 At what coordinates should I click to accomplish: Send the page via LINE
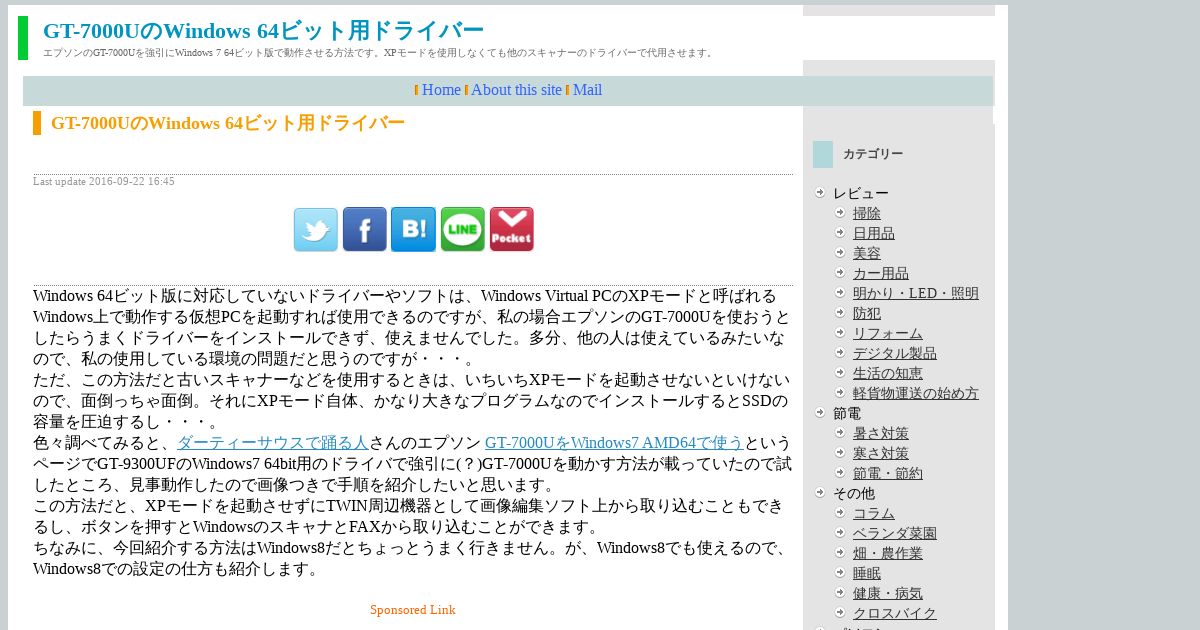tap(462, 229)
